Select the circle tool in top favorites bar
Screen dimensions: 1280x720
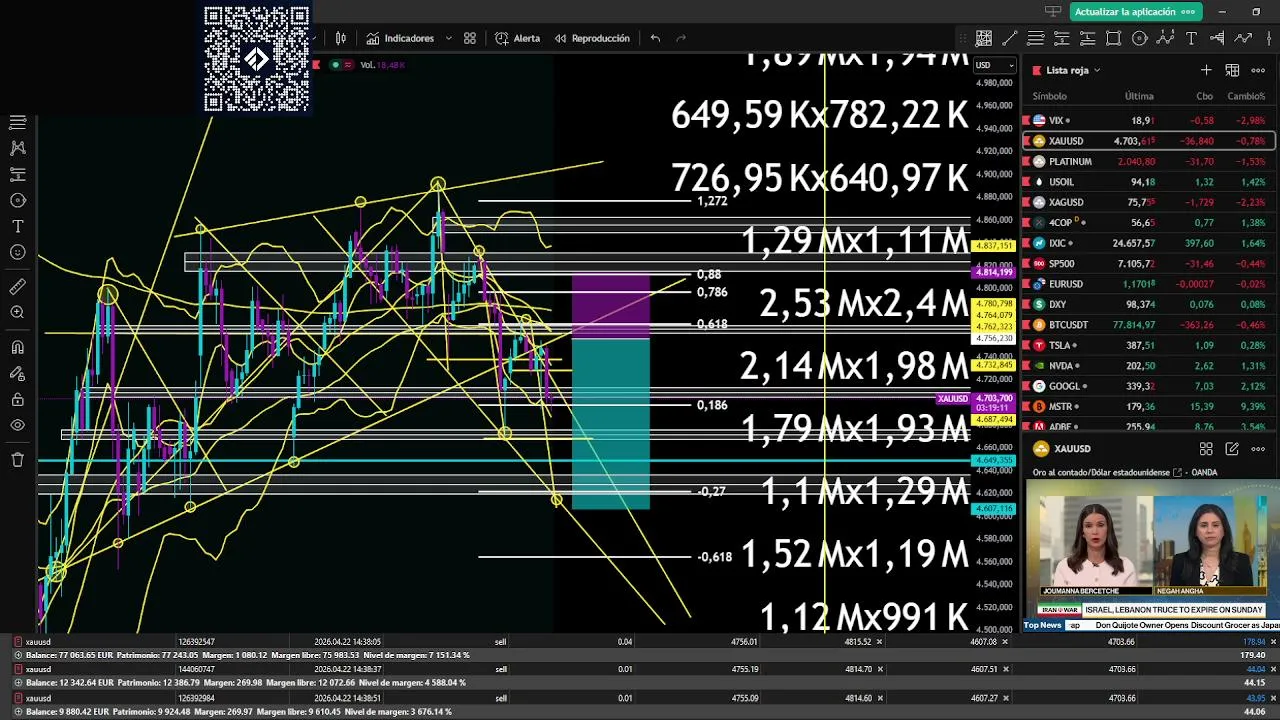pyautogui.click(x=1140, y=38)
